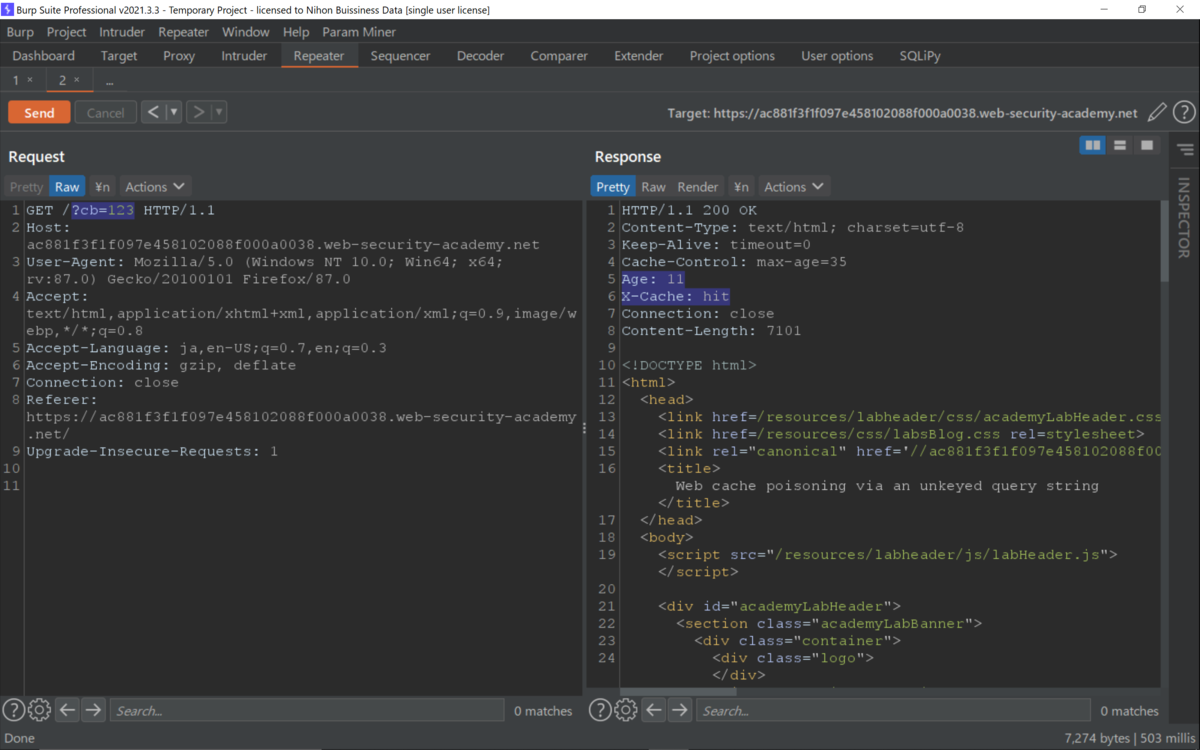Close Repeater tab 2
Screen dimensions: 1200x750
[77, 80]
